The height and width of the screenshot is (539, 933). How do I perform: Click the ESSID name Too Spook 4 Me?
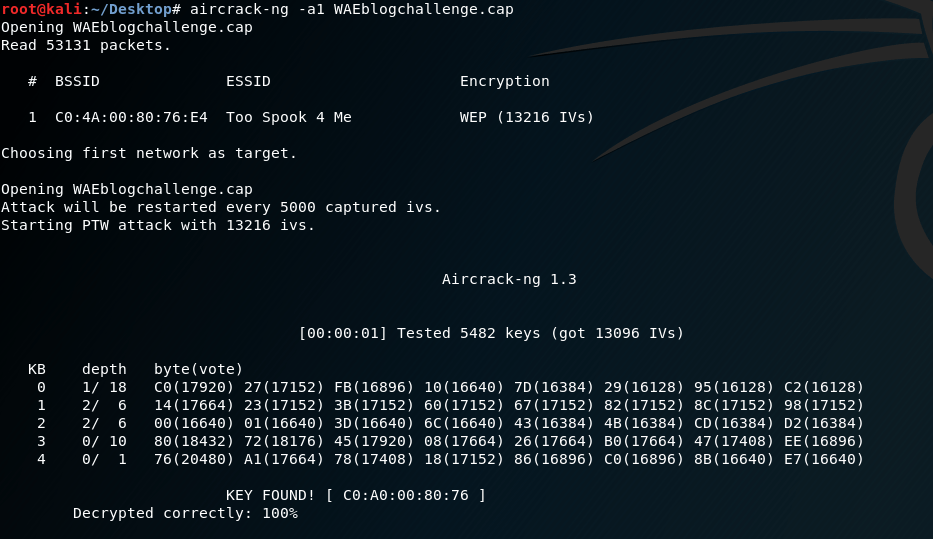[288, 117]
